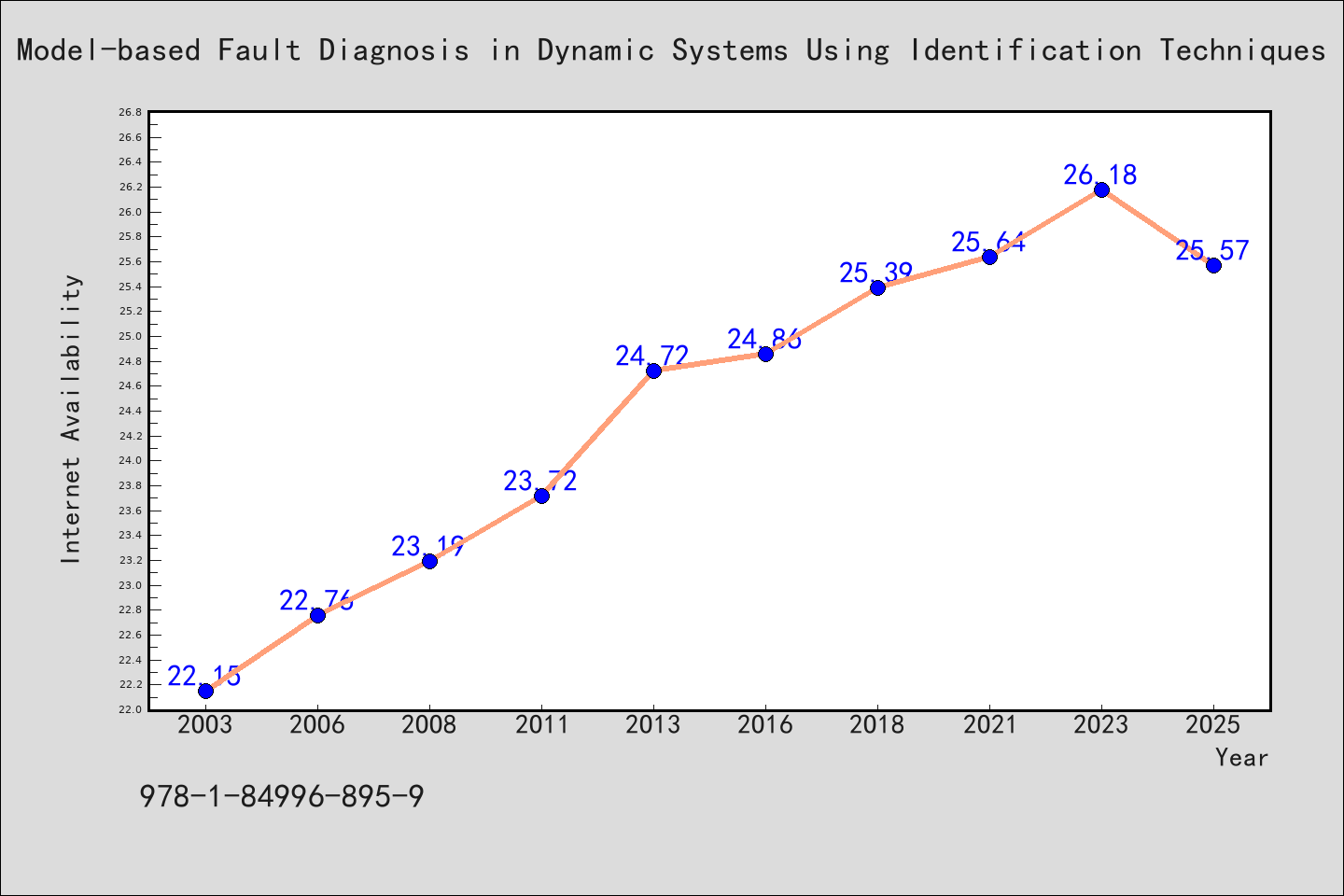Click the value label 24.86
The image size is (1344, 896).
(x=764, y=339)
